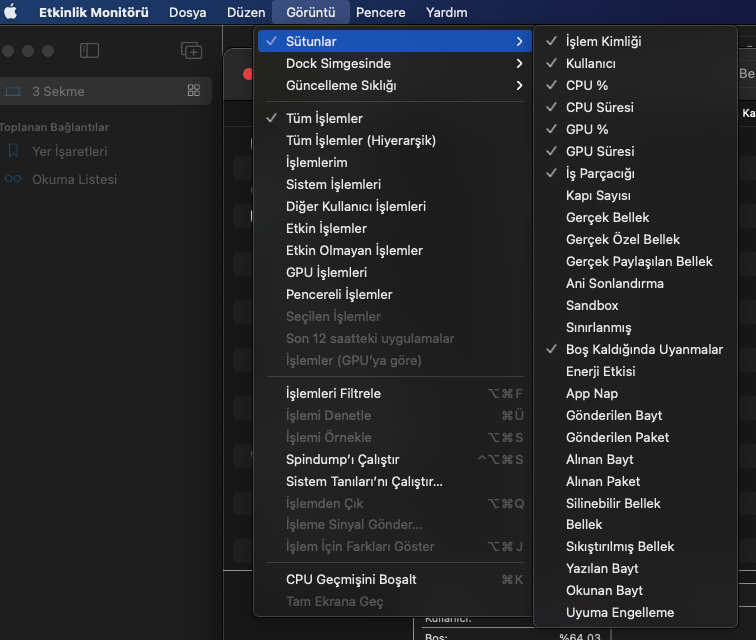756x640 pixels.
Task: Choose Diğer Kullanıcı İşlemleri
Action: click(x=395, y=206)
